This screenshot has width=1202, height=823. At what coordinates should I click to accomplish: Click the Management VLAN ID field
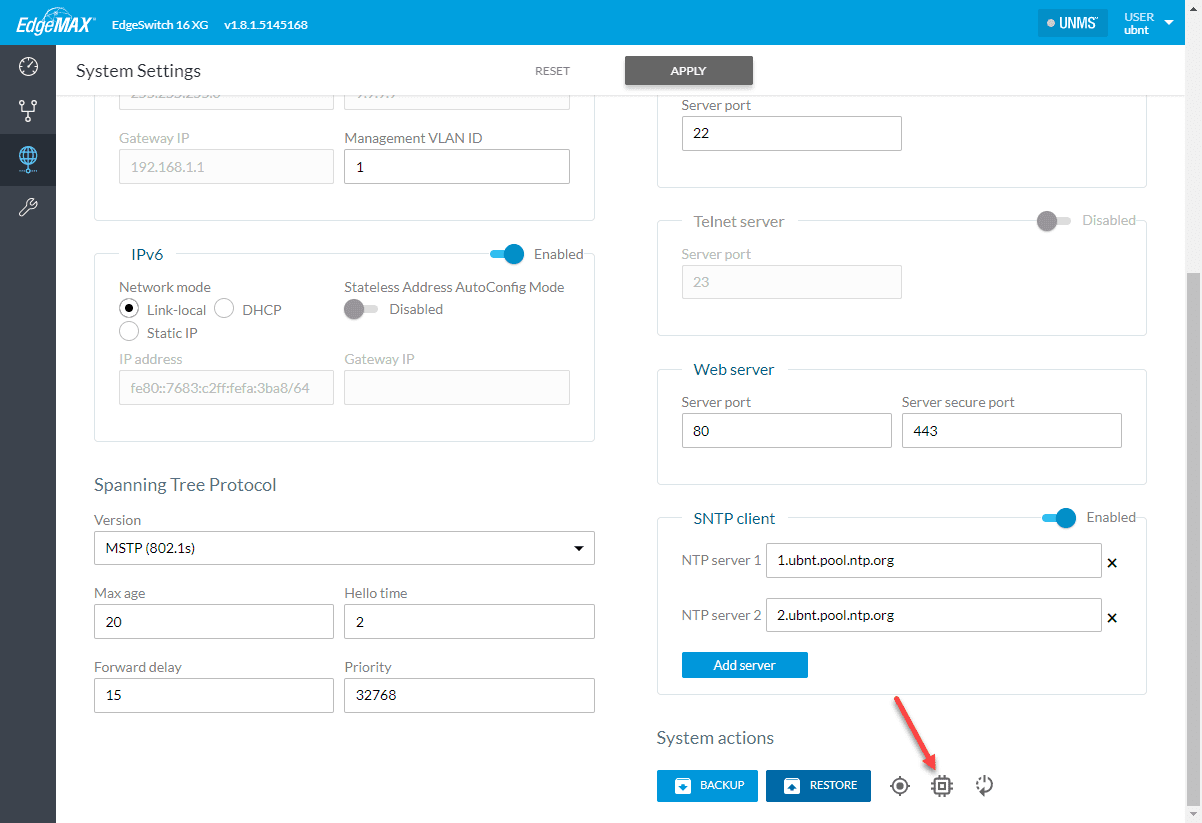click(x=457, y=167)
